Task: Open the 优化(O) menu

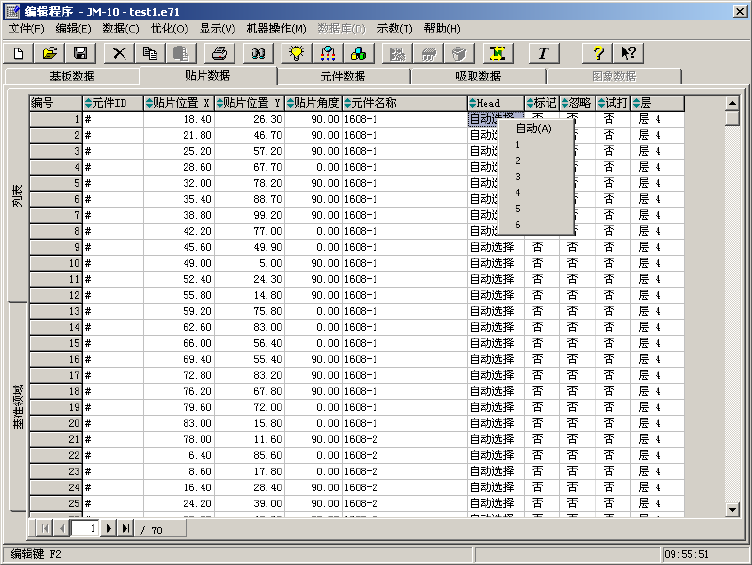Action: coord(170,28)
